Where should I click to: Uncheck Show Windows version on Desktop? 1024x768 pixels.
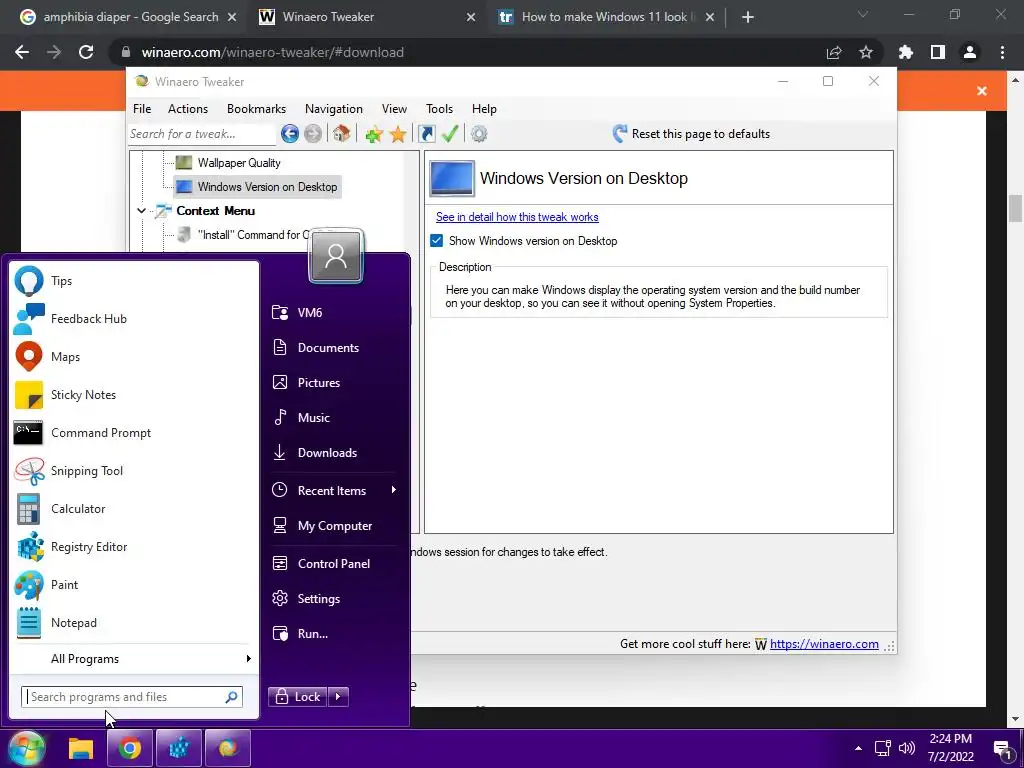point(437,241)
